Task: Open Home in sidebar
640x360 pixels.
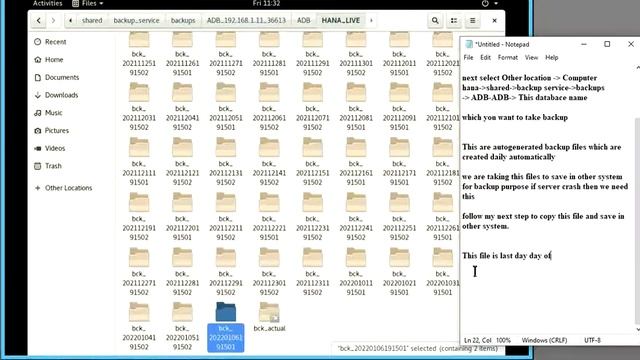Action: click(x=54, y=60)
